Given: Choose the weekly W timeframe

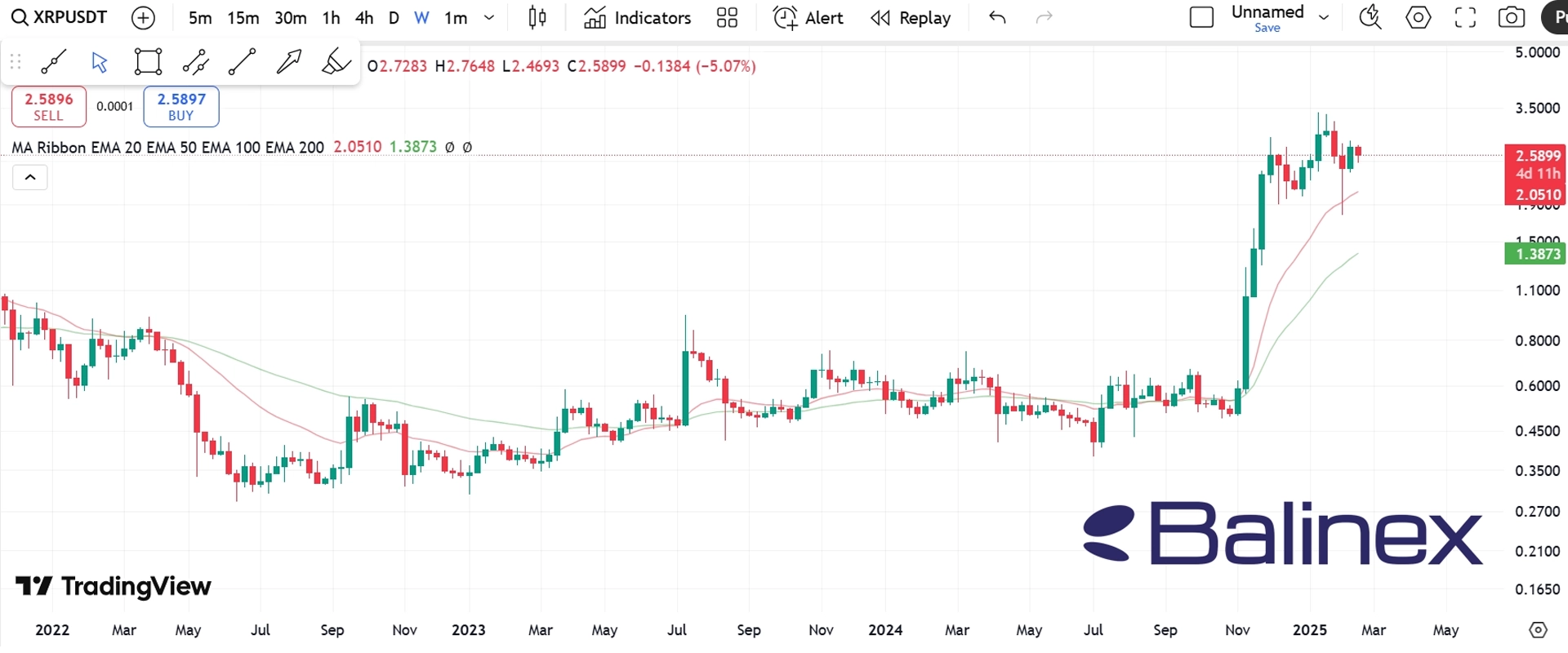Looking at the screenshot, I should [x=421, y=18].
